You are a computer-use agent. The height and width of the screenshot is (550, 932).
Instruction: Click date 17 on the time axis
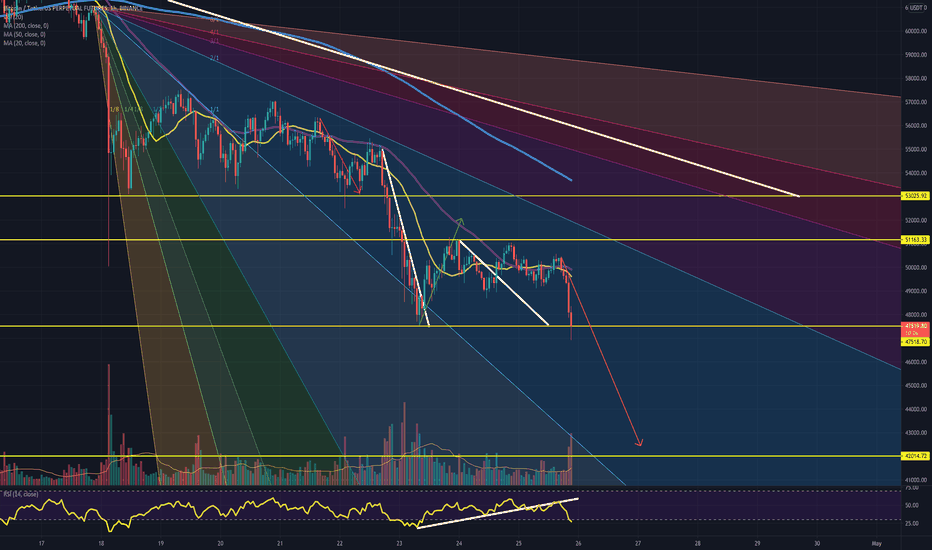41,543
